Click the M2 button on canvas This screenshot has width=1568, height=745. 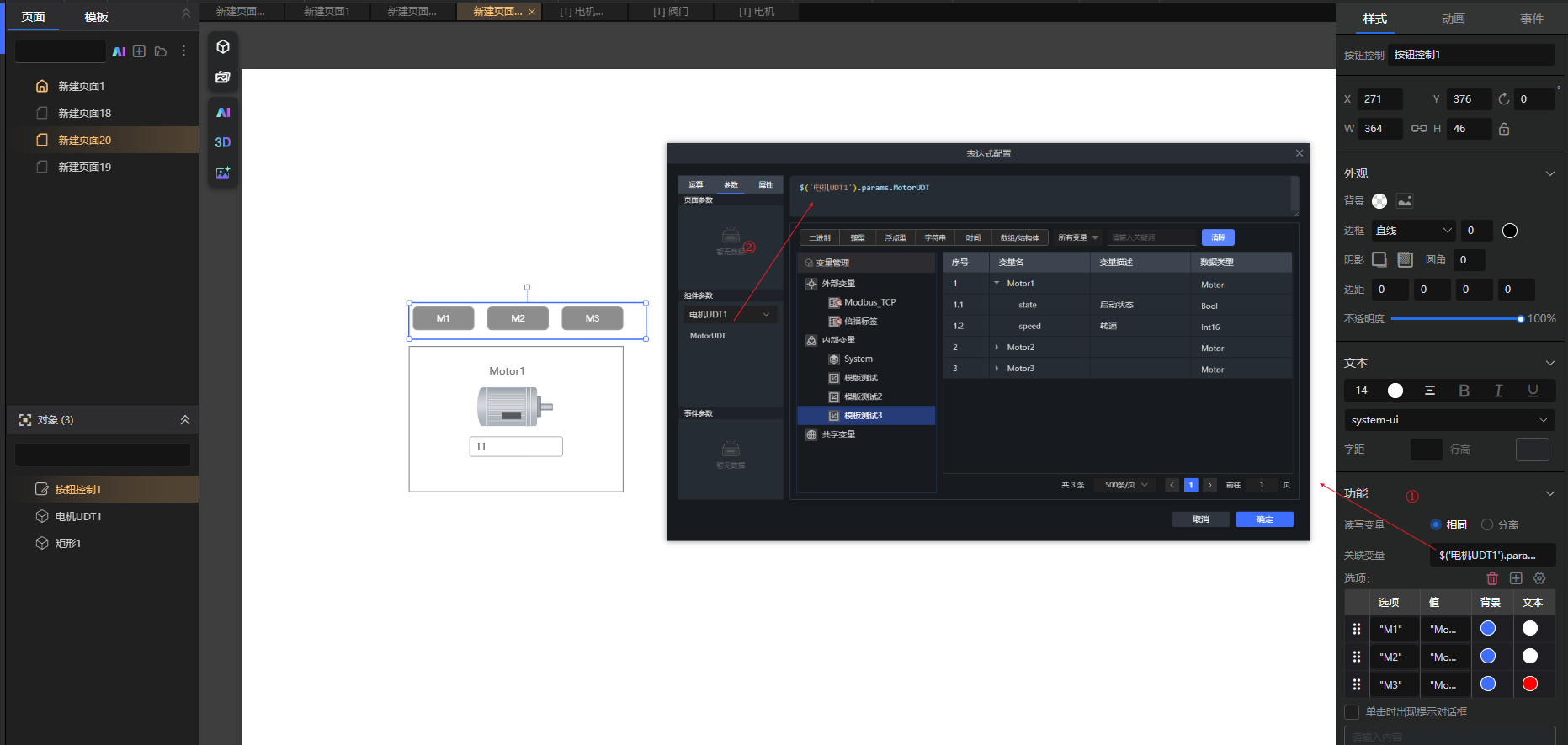pyautogui.click(x=518, y=318)
